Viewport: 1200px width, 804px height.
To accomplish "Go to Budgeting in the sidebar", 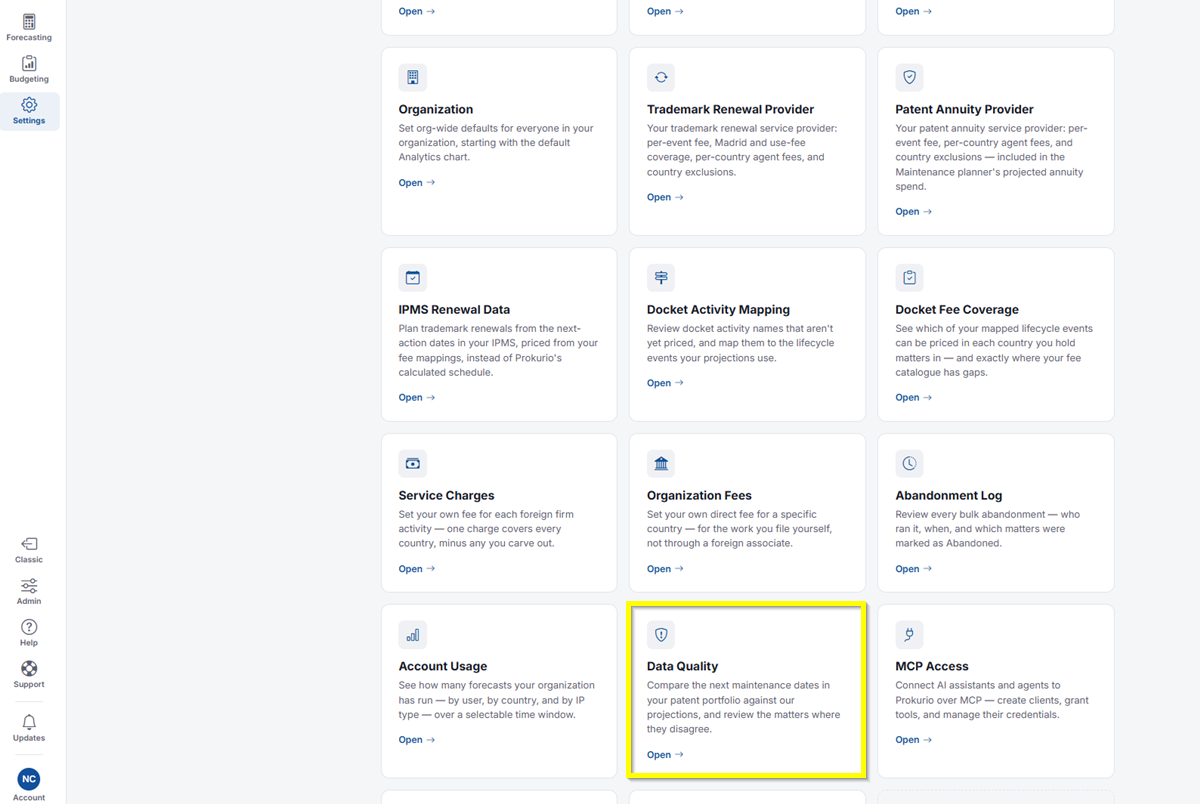I will tap(29, 70).
